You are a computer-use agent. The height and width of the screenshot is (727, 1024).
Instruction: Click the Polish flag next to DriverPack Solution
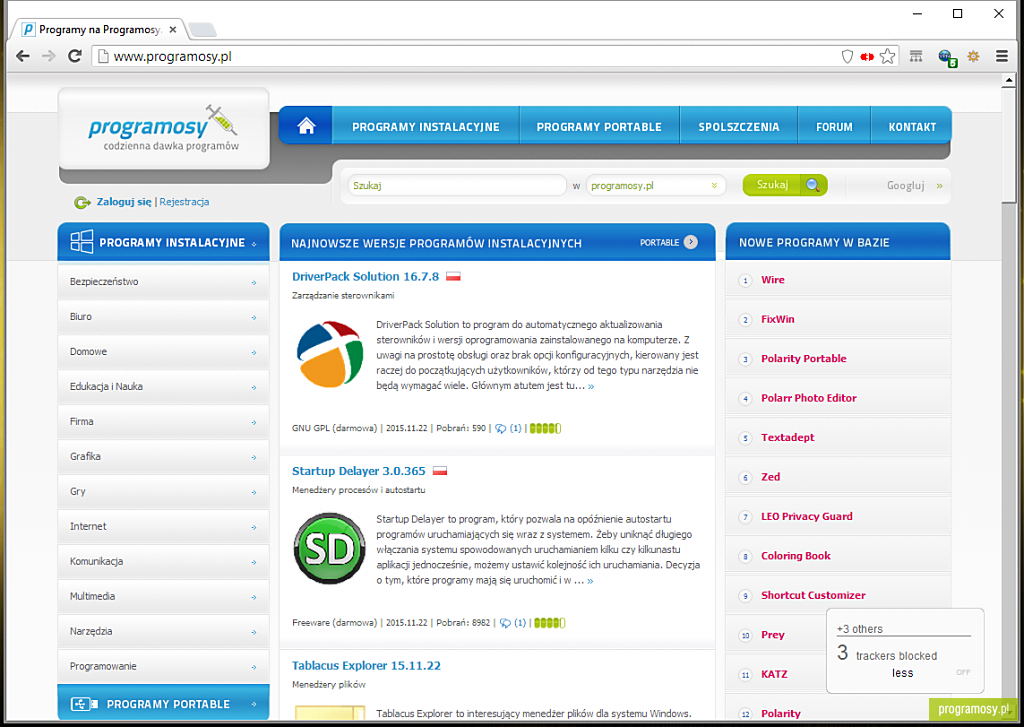(453, 276)
